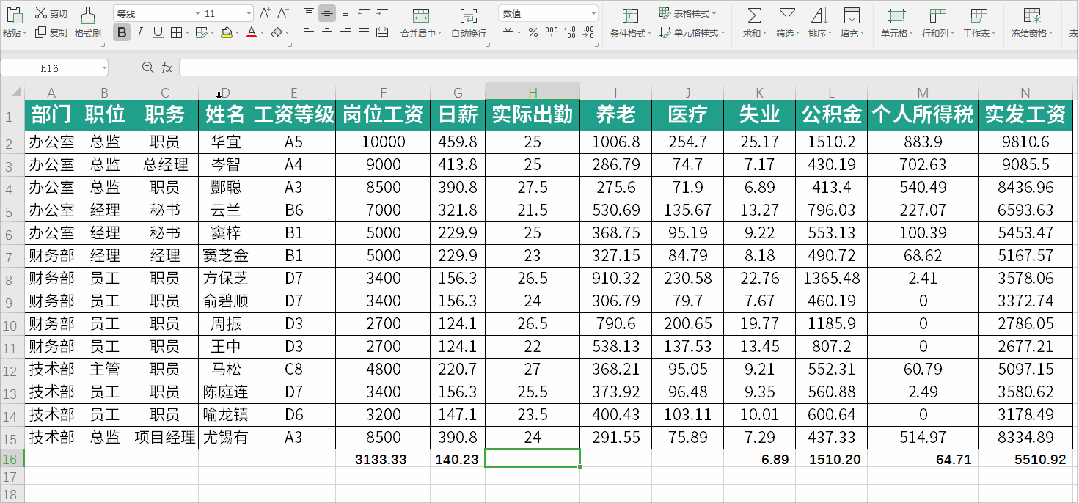Select the row 16 header
The height and width of the screenshot is (503, 1079).
click(12, 459)
